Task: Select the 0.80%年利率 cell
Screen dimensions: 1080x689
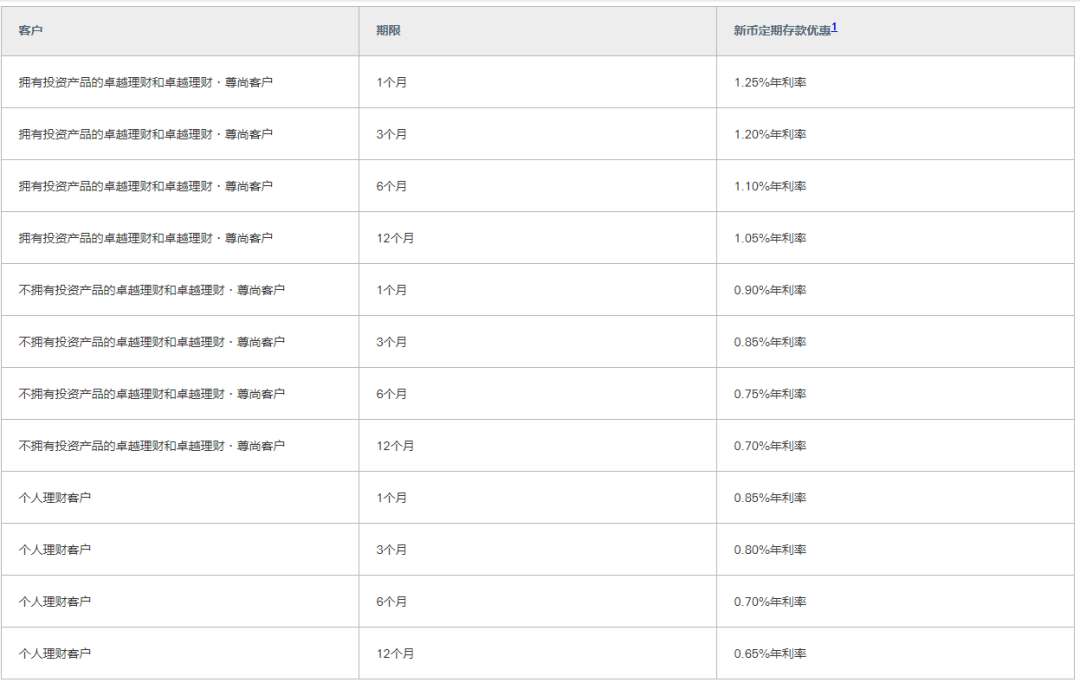Action: (770, 550)
